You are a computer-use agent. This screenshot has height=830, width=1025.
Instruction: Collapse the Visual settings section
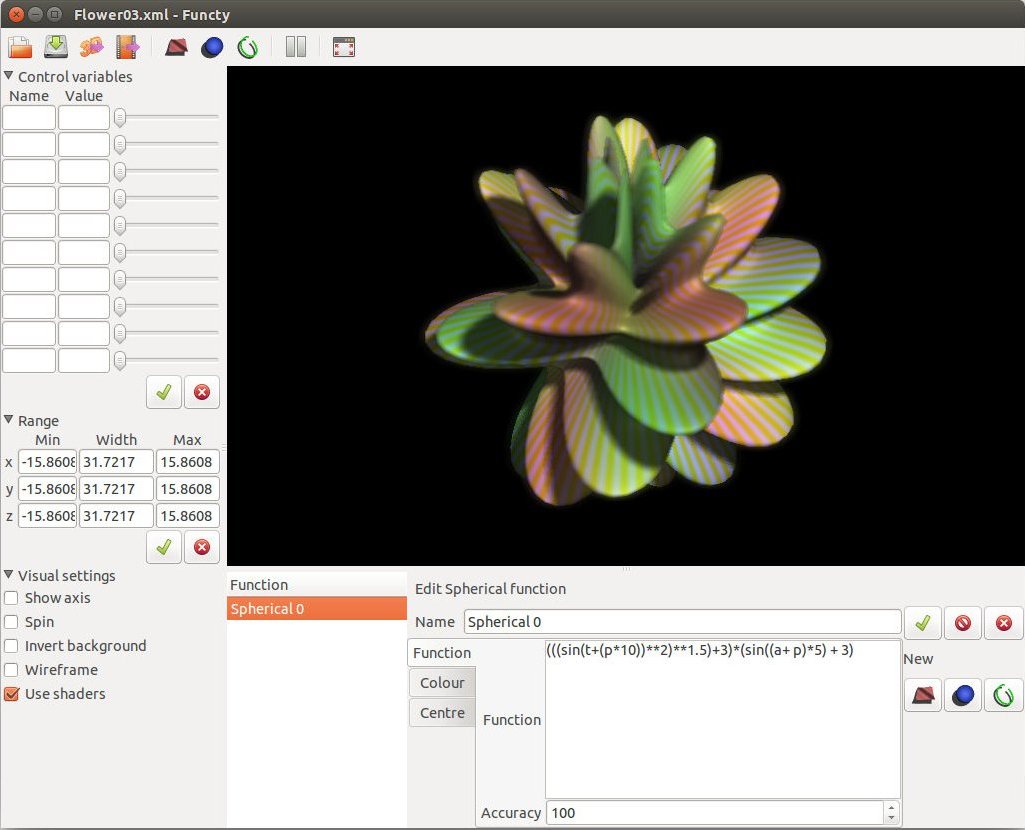[x=8, y=574]
